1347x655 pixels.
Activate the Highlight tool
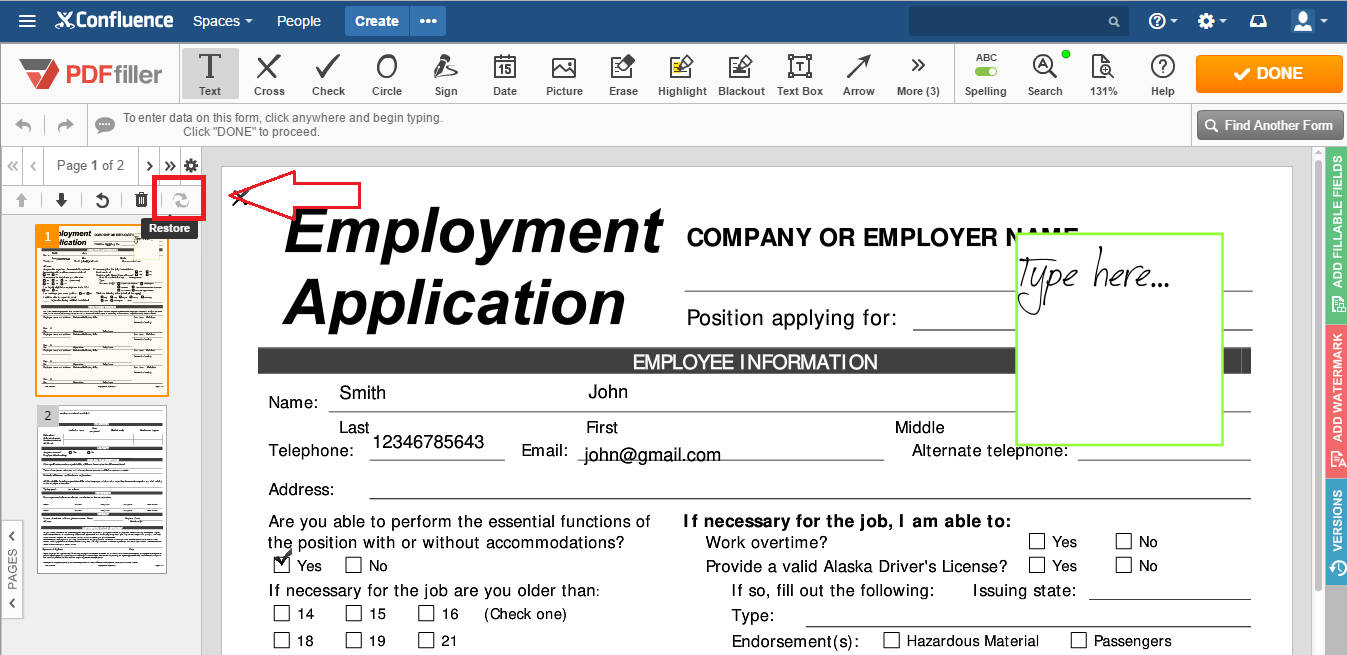coord(682,73)
